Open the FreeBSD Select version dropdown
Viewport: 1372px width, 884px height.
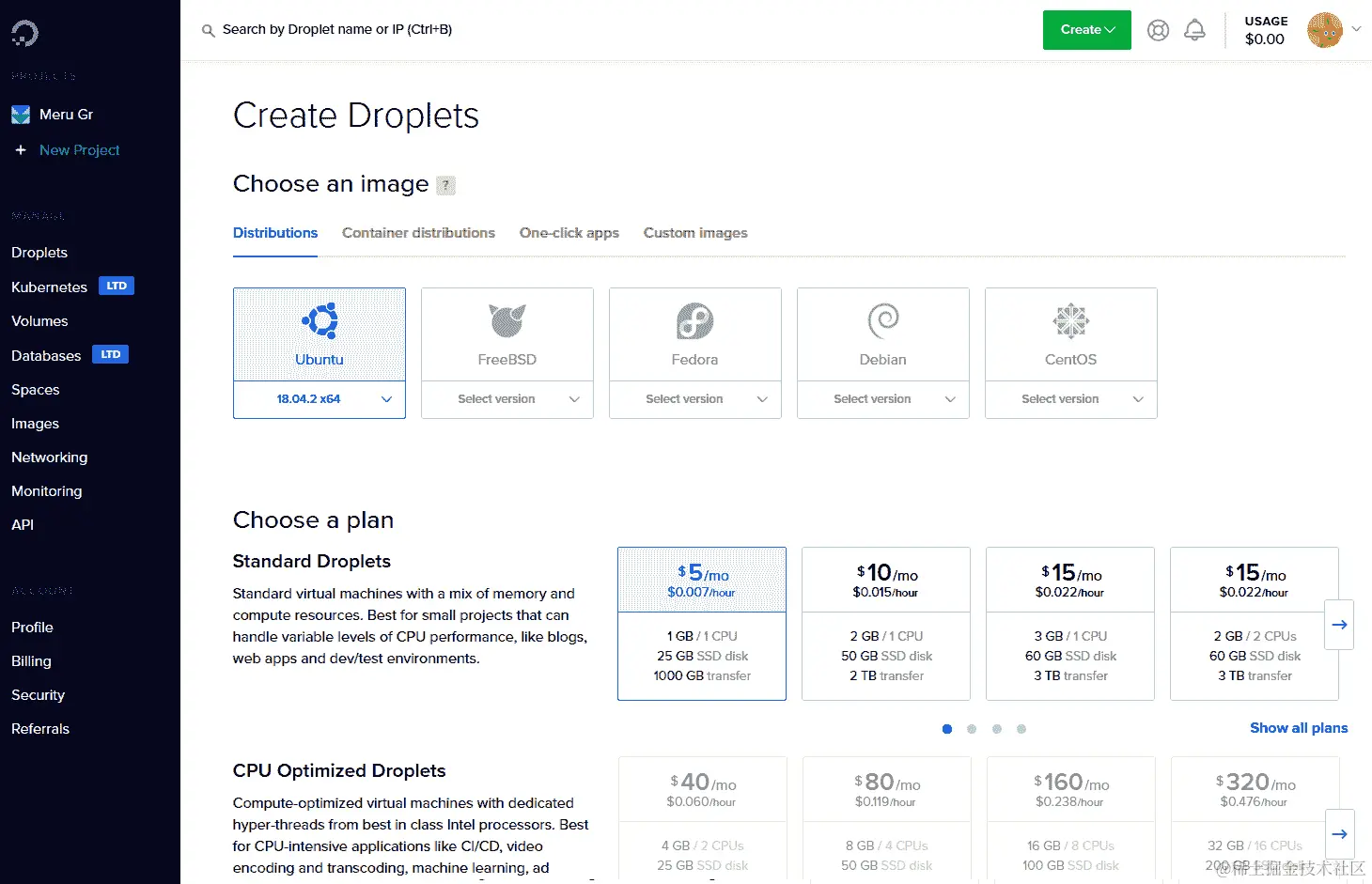pos(507,399)
